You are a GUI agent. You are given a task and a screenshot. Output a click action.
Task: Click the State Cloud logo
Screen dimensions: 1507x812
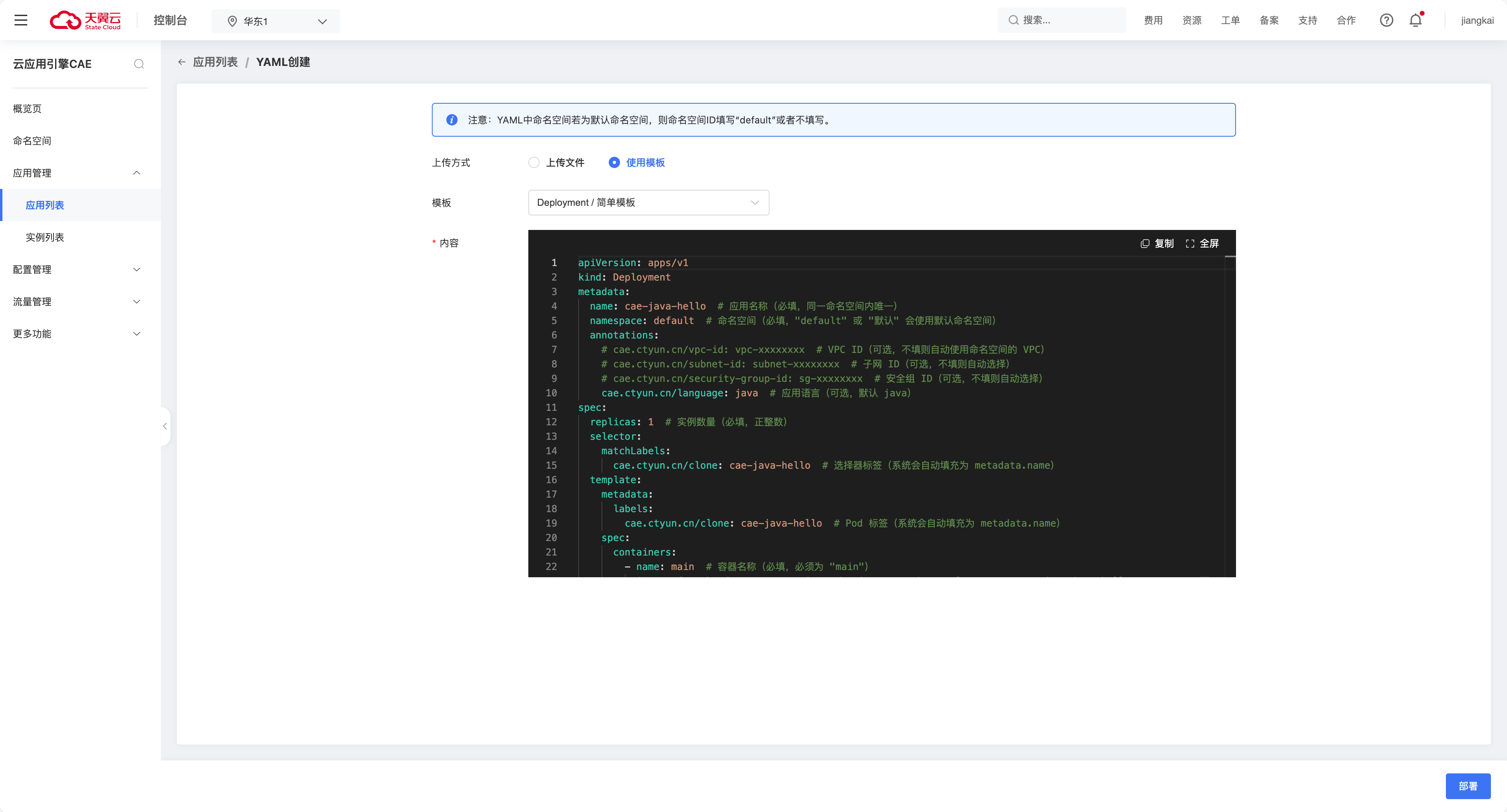point(85,21)
